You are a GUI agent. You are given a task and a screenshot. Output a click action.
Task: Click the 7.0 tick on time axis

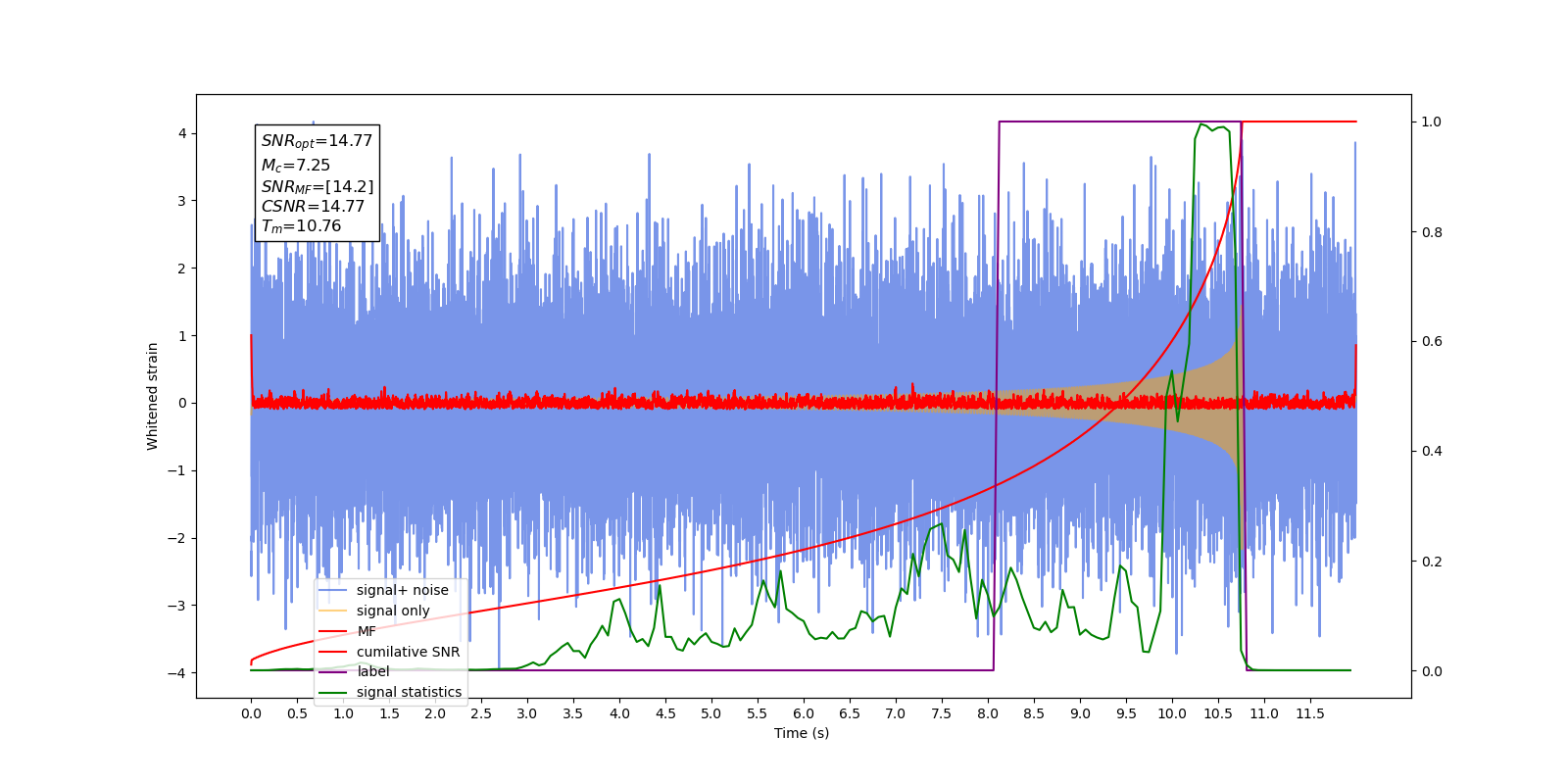pyautogui.click(x=896, y=713)
